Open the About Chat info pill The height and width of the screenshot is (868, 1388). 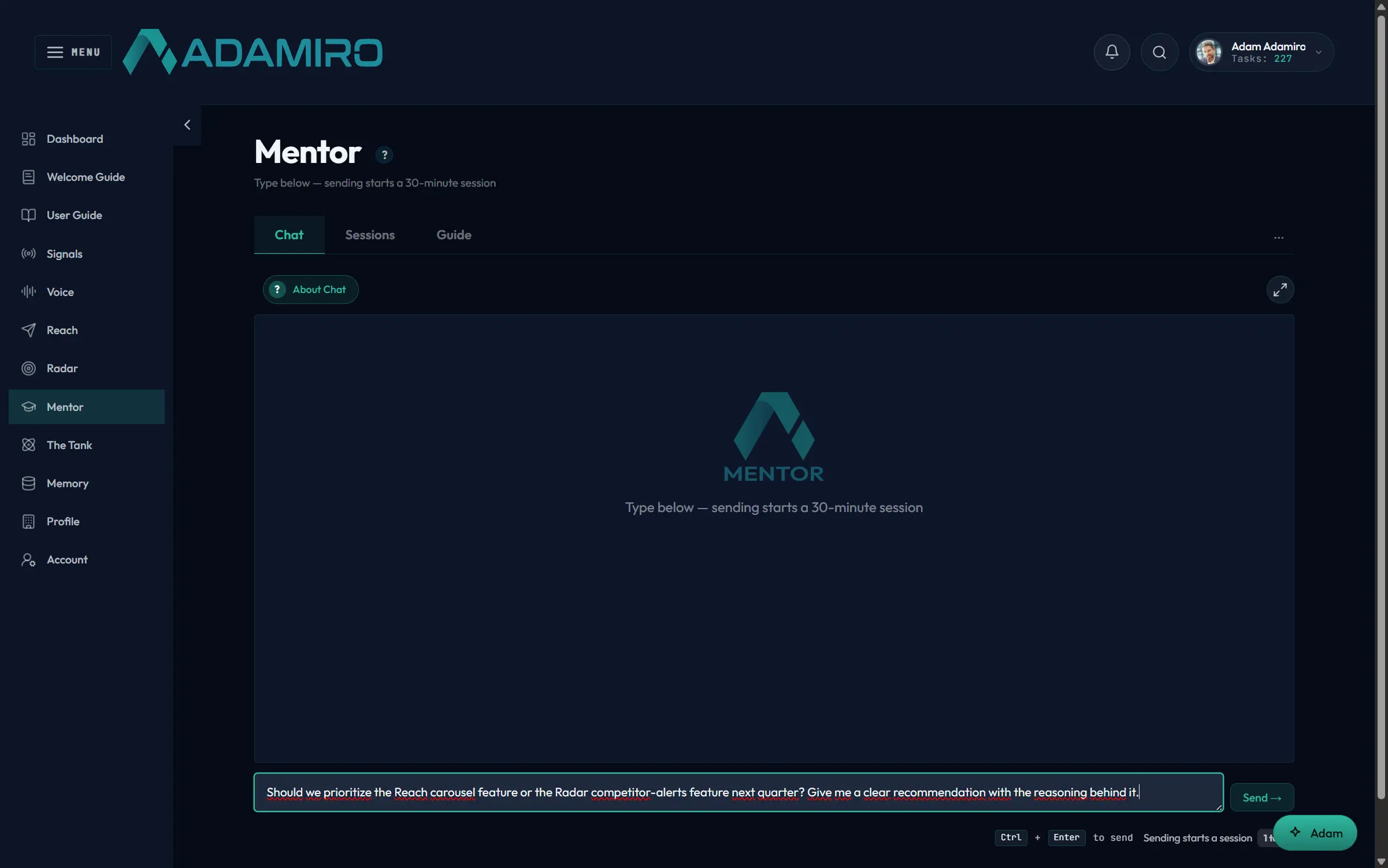pyautogui.click(x=310, y=290)
